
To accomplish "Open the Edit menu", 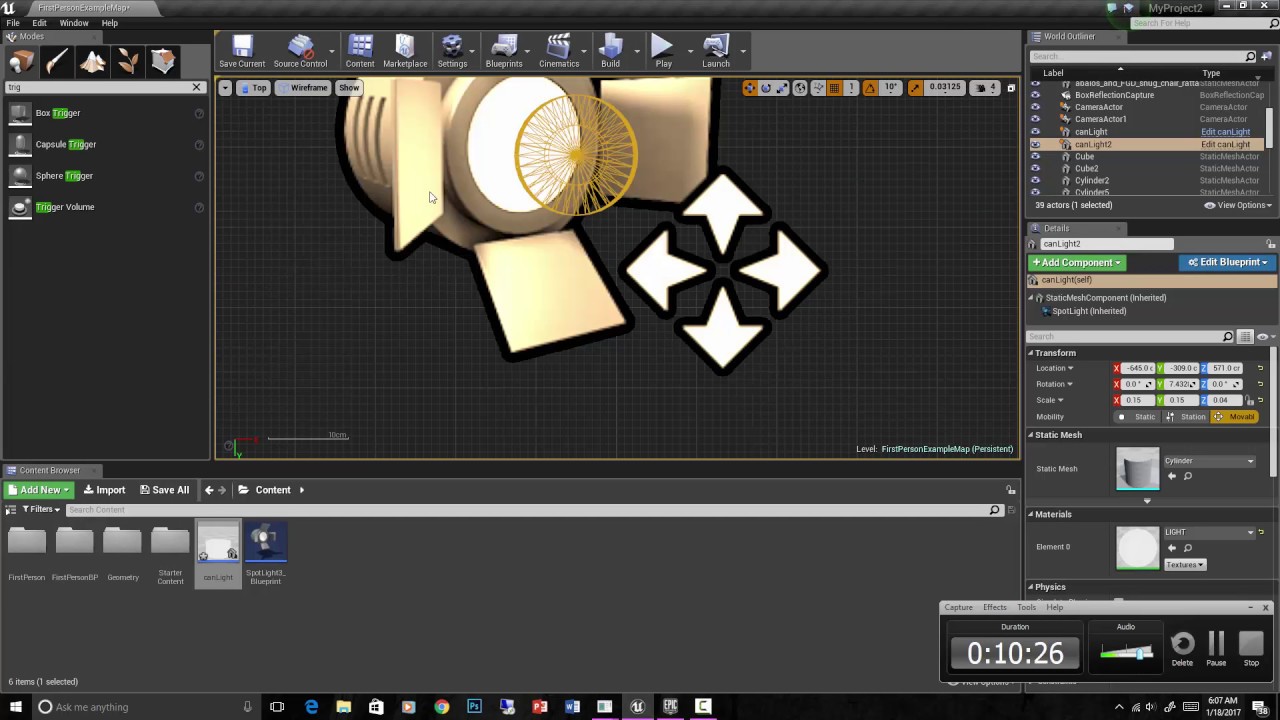I will (39, 23).
